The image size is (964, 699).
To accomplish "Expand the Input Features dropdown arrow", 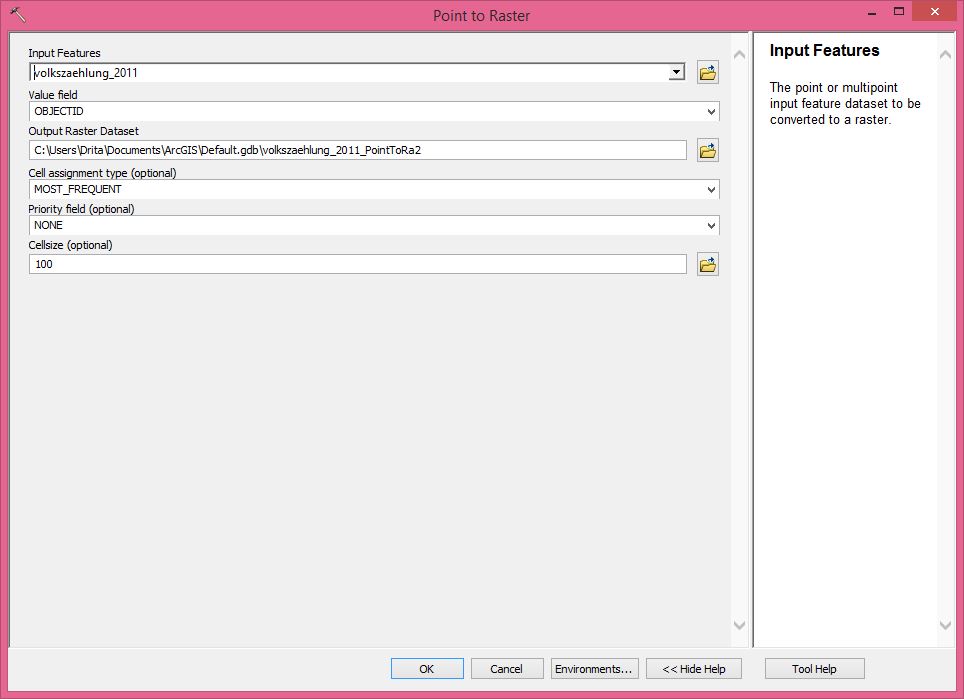I will (x=676, y=72).
